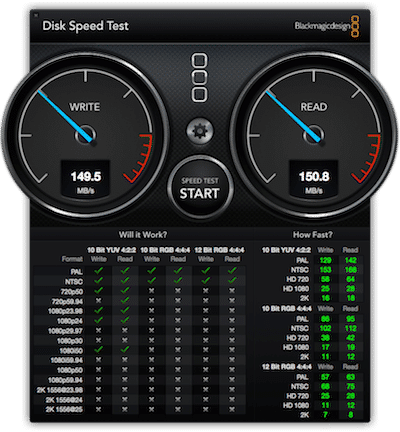Click the 150.8 MB/s read readout
The image size is (400, 432).
click(314, 180)
